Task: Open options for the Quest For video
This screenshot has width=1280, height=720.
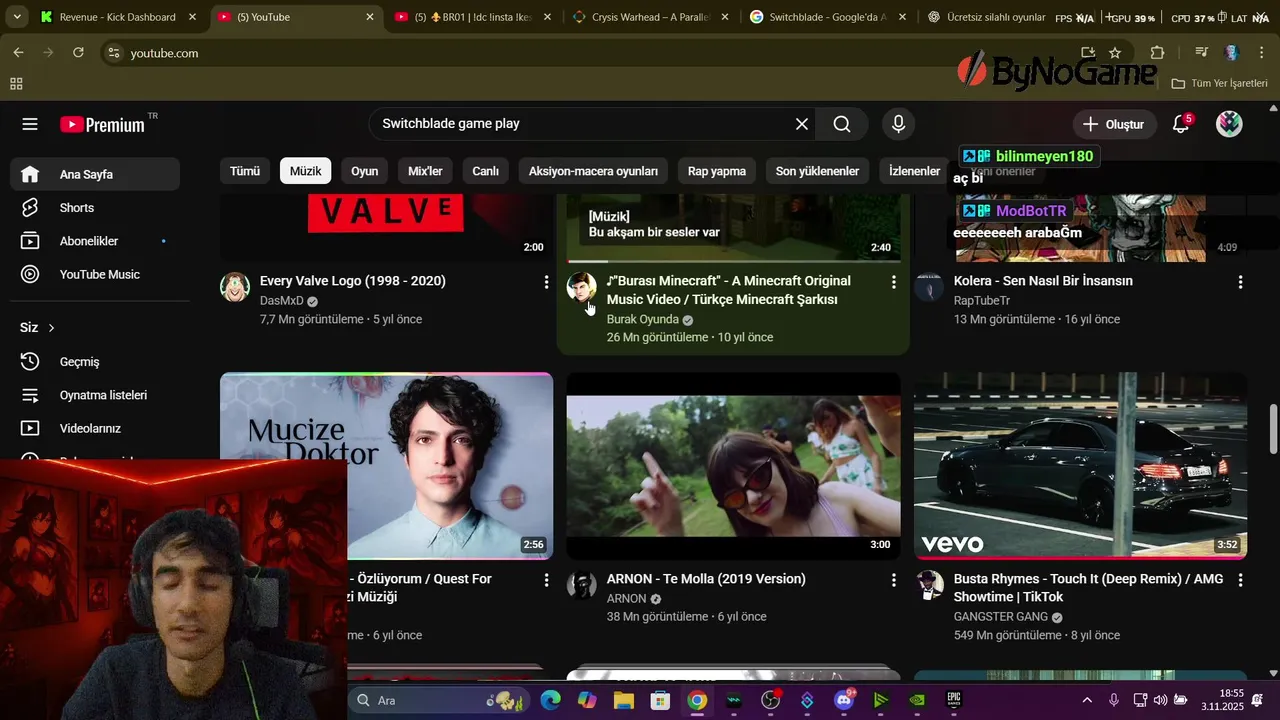Action: coord(546,580)
